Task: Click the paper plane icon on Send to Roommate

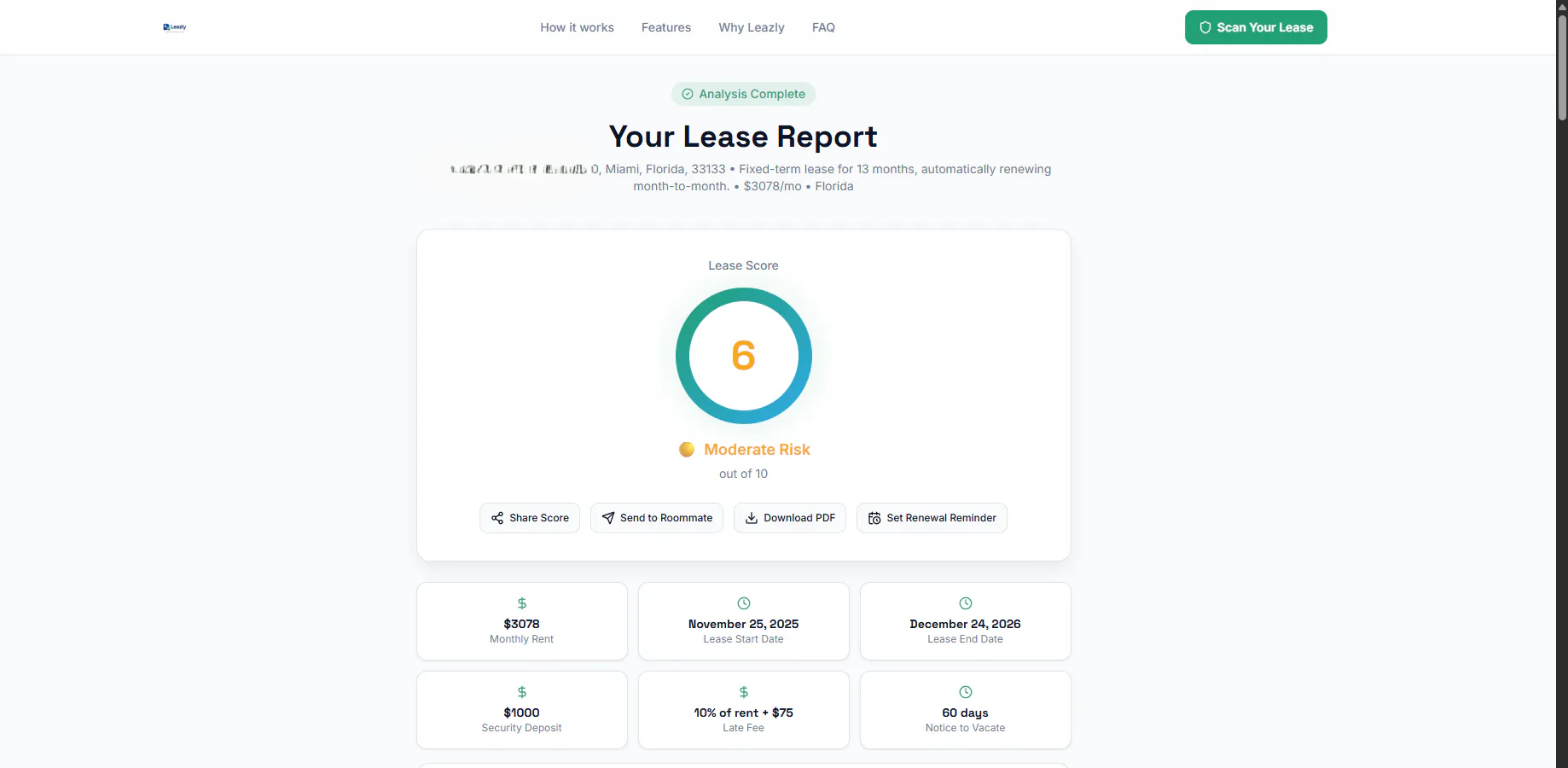Action: click(x=608, y=518)
